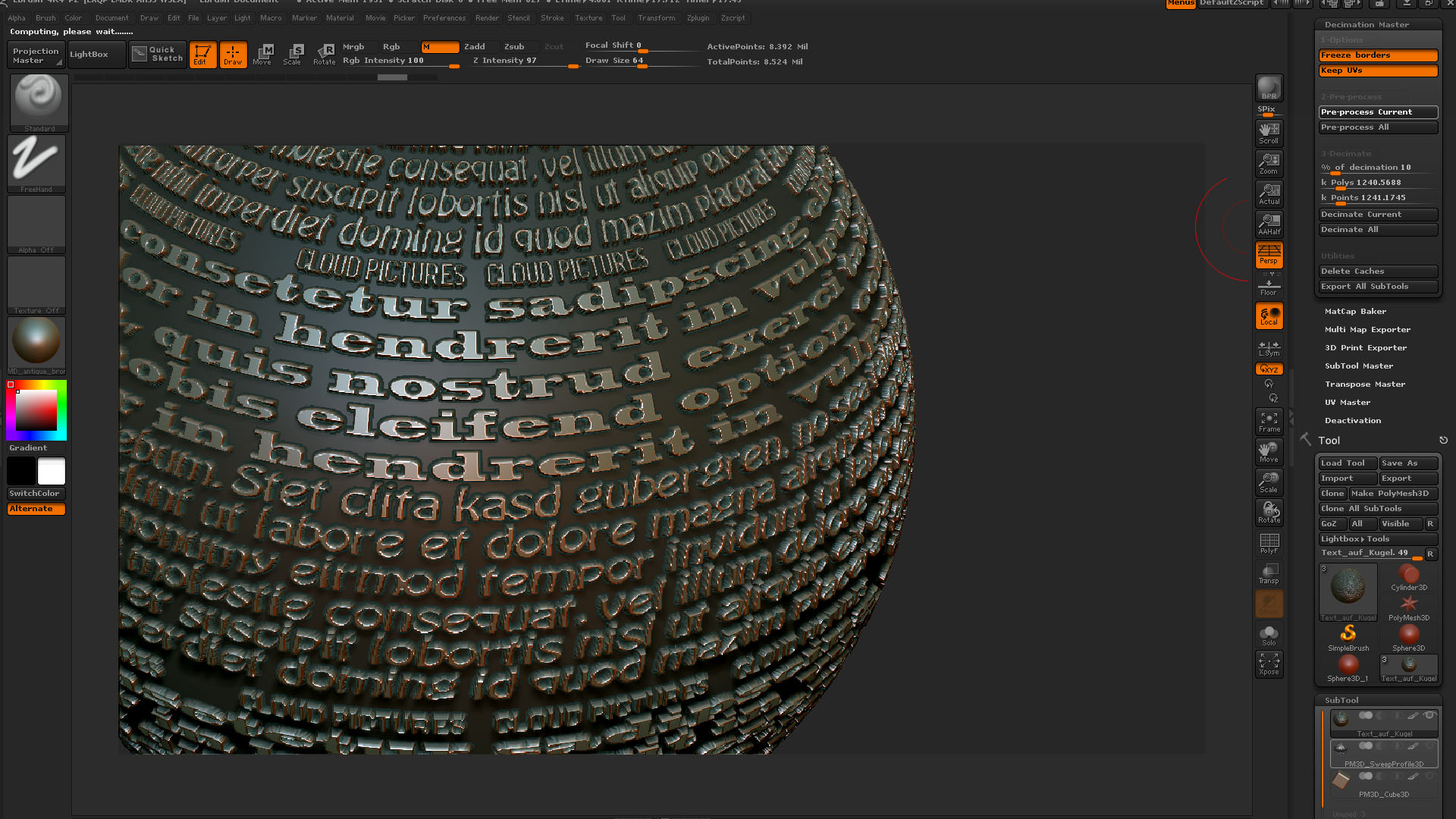Toggle Transp transparency mode

coord(1269,573)
